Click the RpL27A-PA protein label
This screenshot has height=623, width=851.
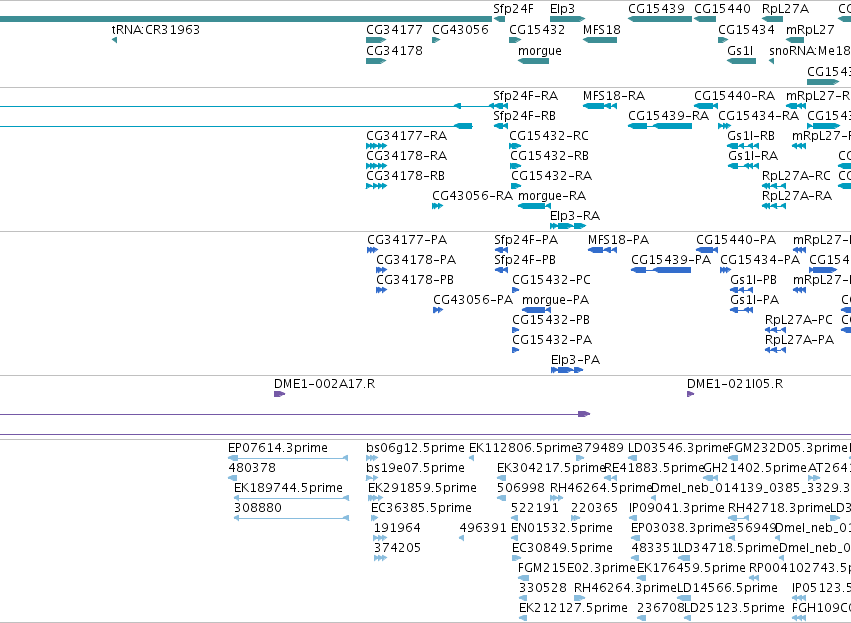(x=799, y=340)
